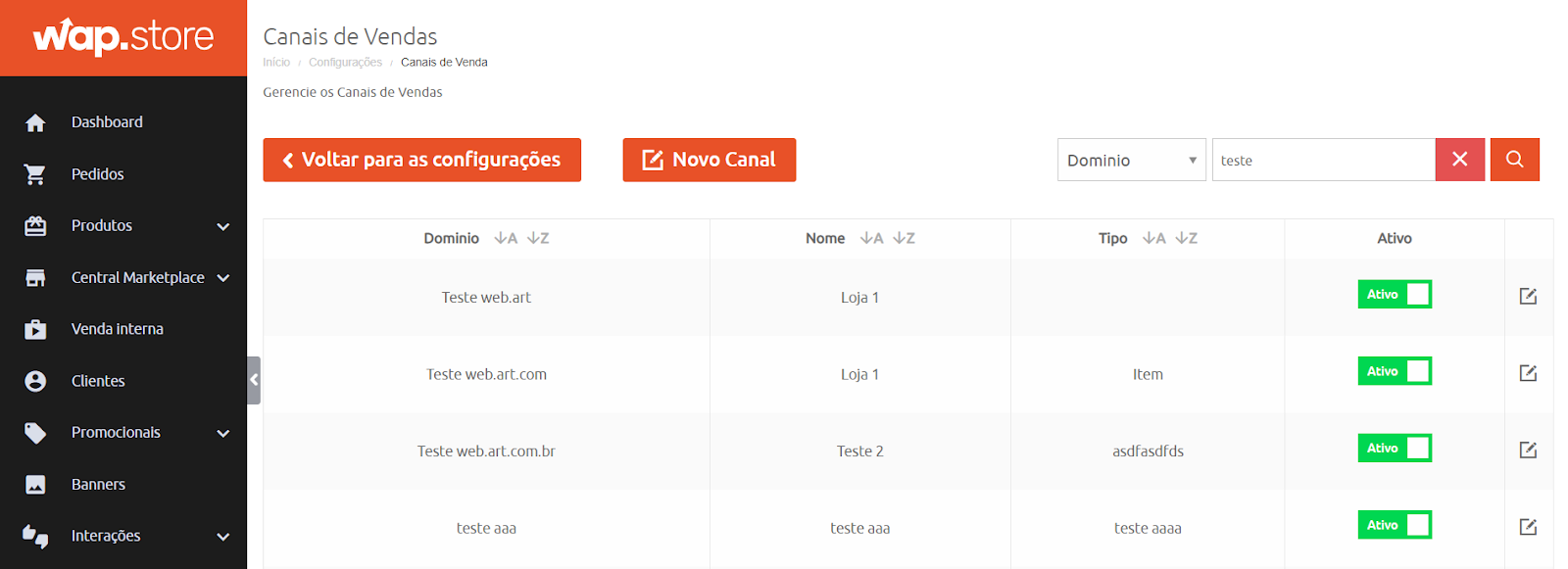Click Canais de Venda breadcrumb
This screenshot has height=569, width=1568.
coord(444,62)
